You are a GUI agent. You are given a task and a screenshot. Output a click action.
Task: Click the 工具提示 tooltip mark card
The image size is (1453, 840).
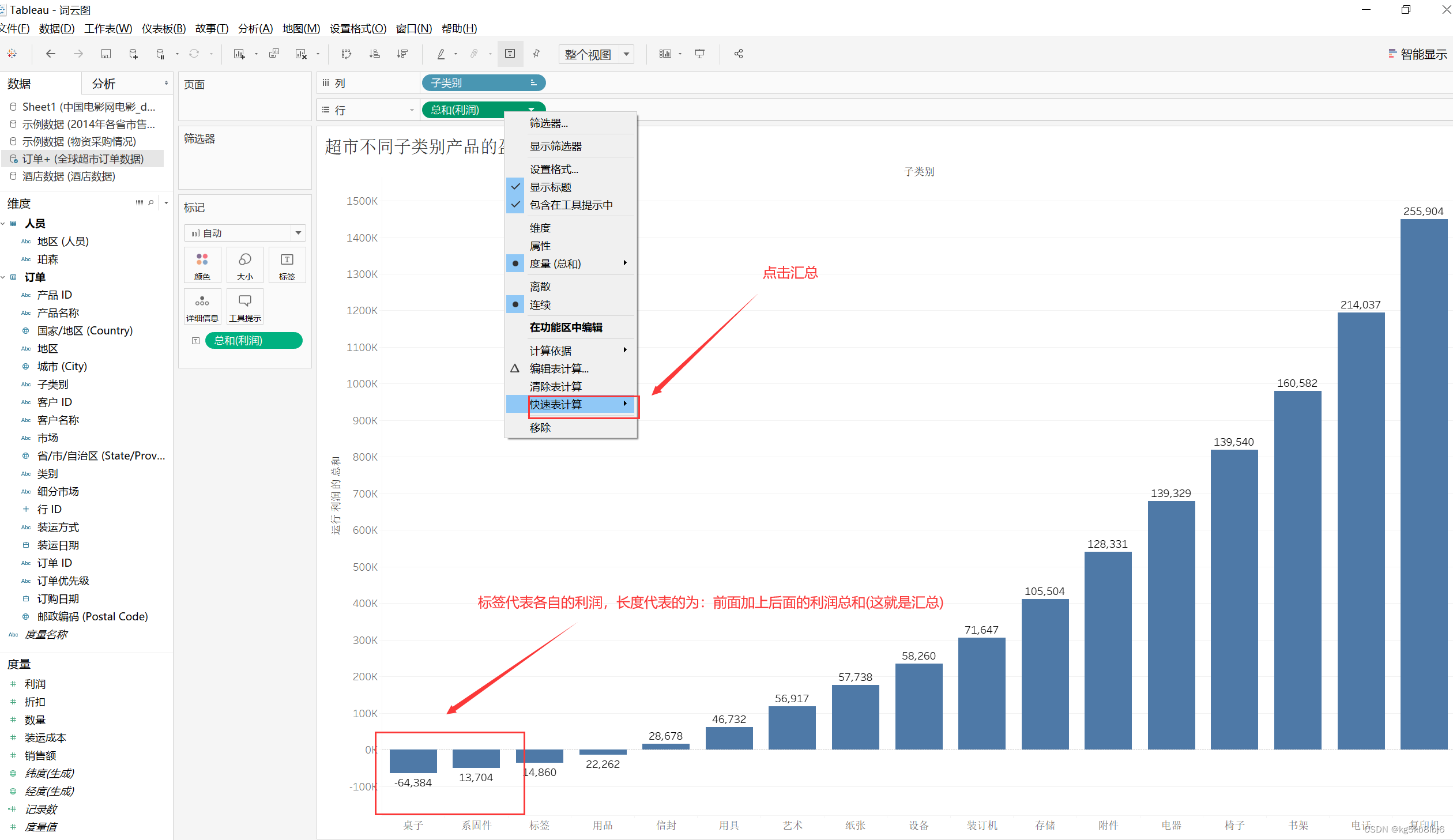coord(245,307)
